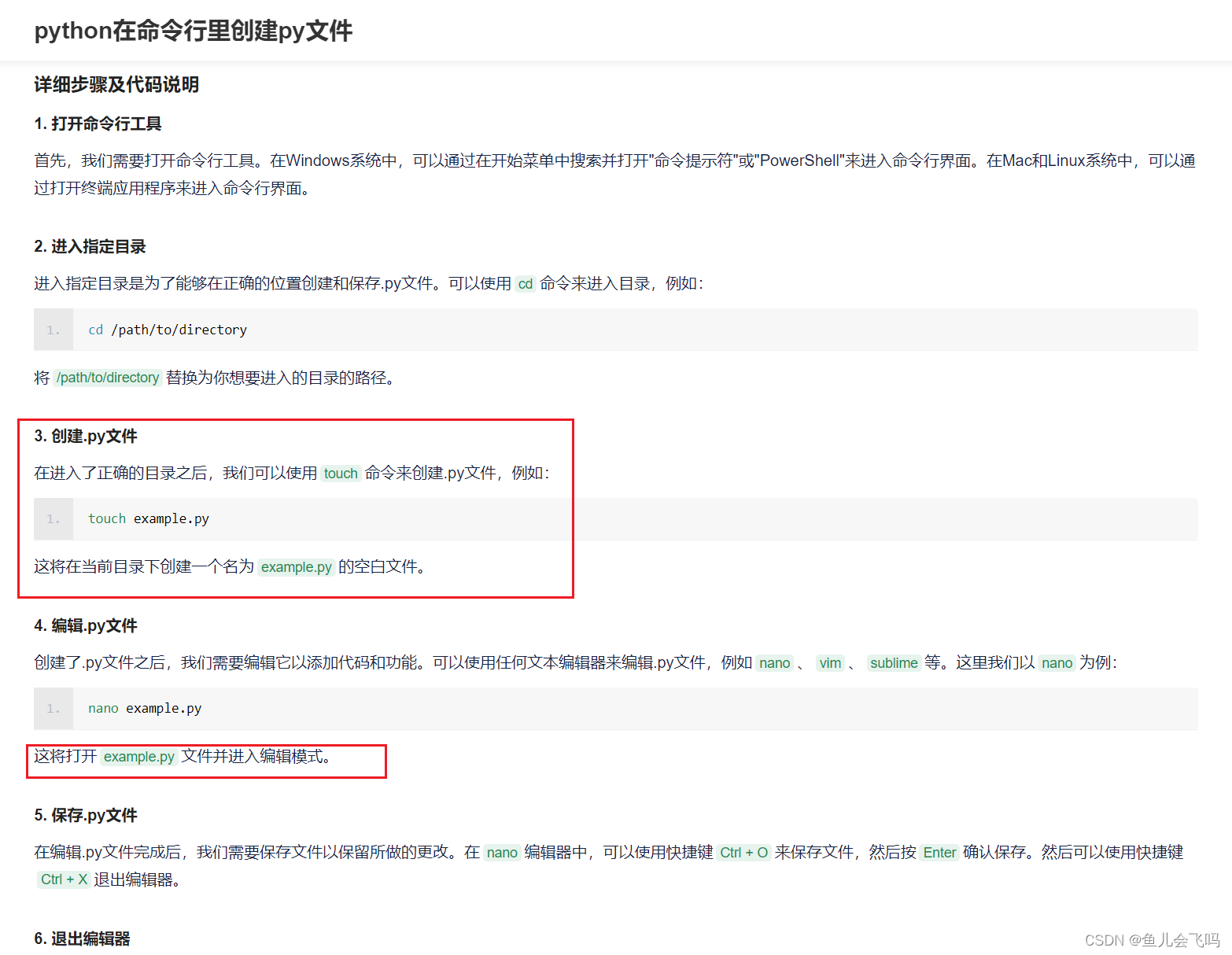Click the heading 5. 保存.py文件
The height and width of the screenshot is (955, 1232).
[86, 815]
